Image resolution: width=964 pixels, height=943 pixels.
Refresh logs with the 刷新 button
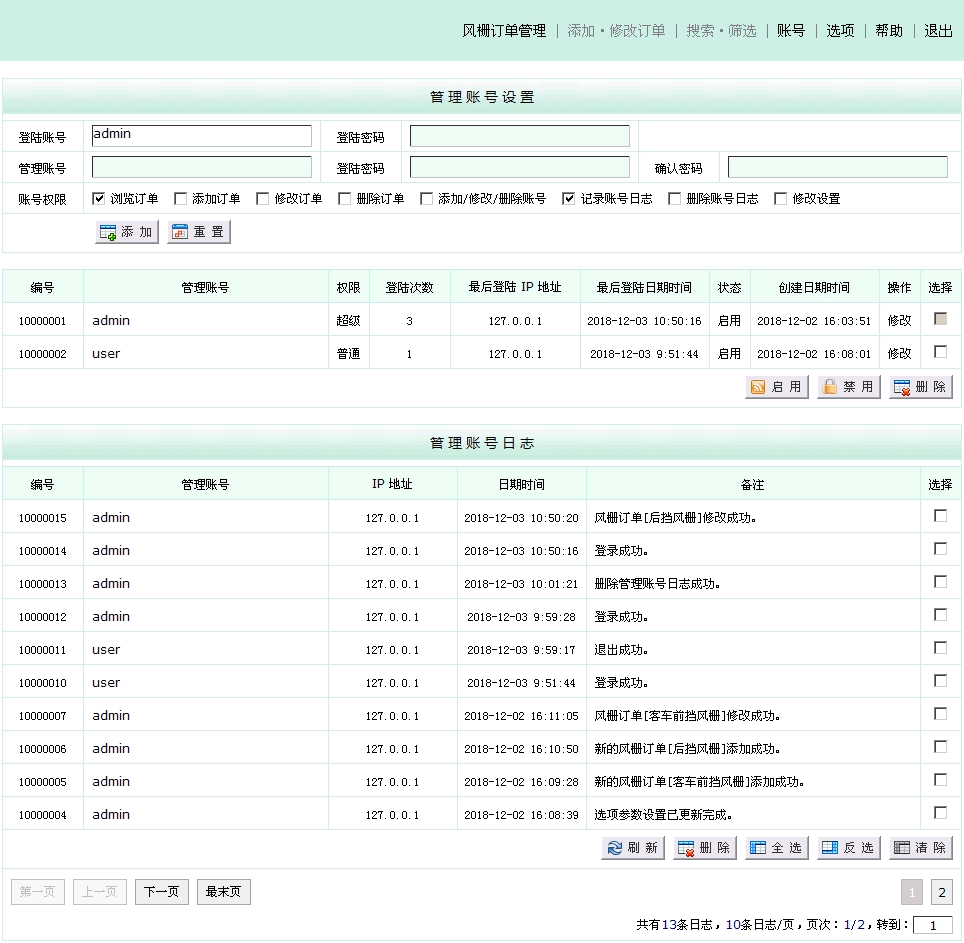coord(632,848)
